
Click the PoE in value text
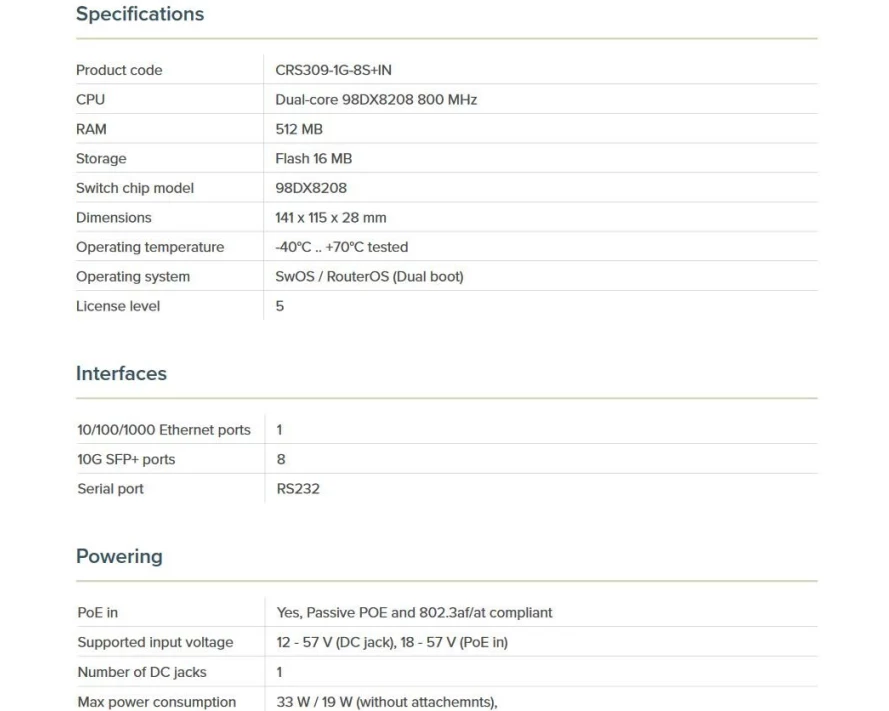414,612
